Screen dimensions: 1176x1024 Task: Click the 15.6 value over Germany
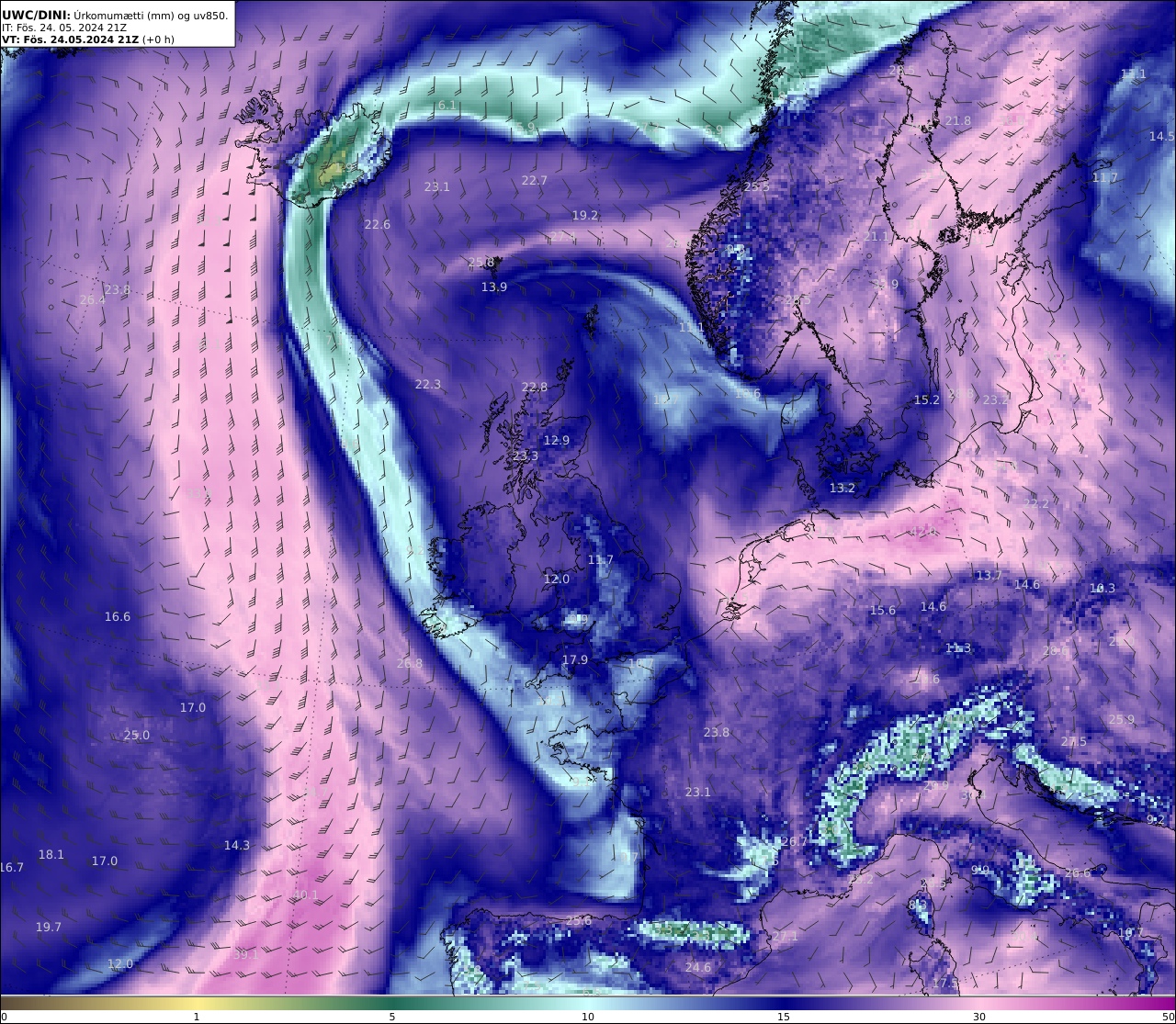point(882,611)
